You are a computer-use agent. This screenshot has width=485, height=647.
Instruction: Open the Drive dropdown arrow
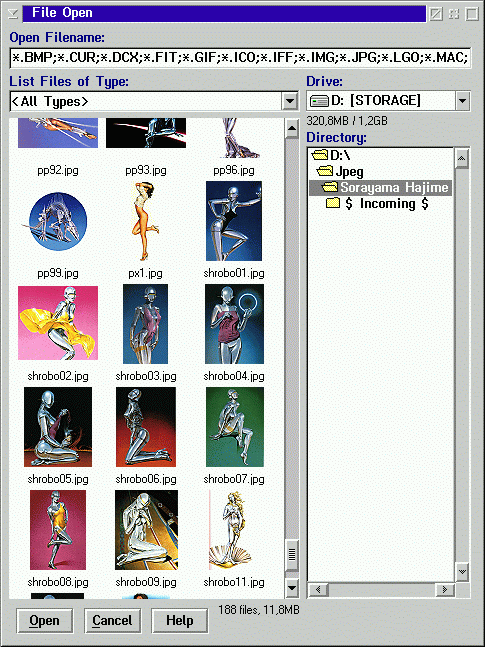[x=463, y=100]
